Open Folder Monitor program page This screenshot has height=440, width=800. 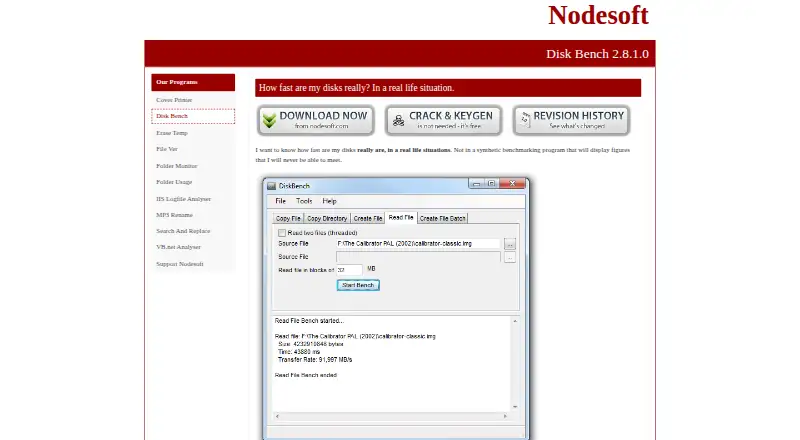(x=177, y=166)
